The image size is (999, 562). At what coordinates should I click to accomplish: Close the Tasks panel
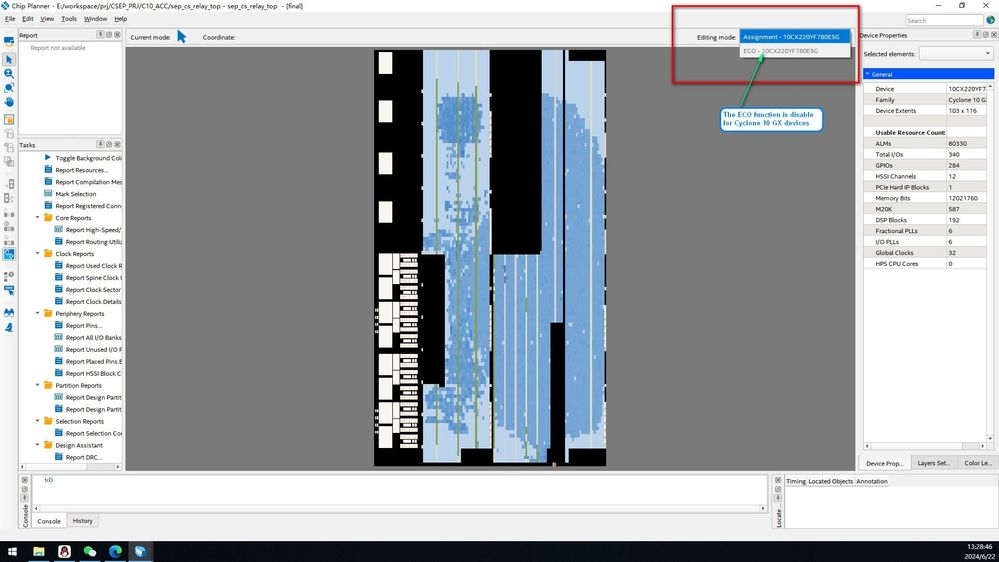[x=117, y=144]
